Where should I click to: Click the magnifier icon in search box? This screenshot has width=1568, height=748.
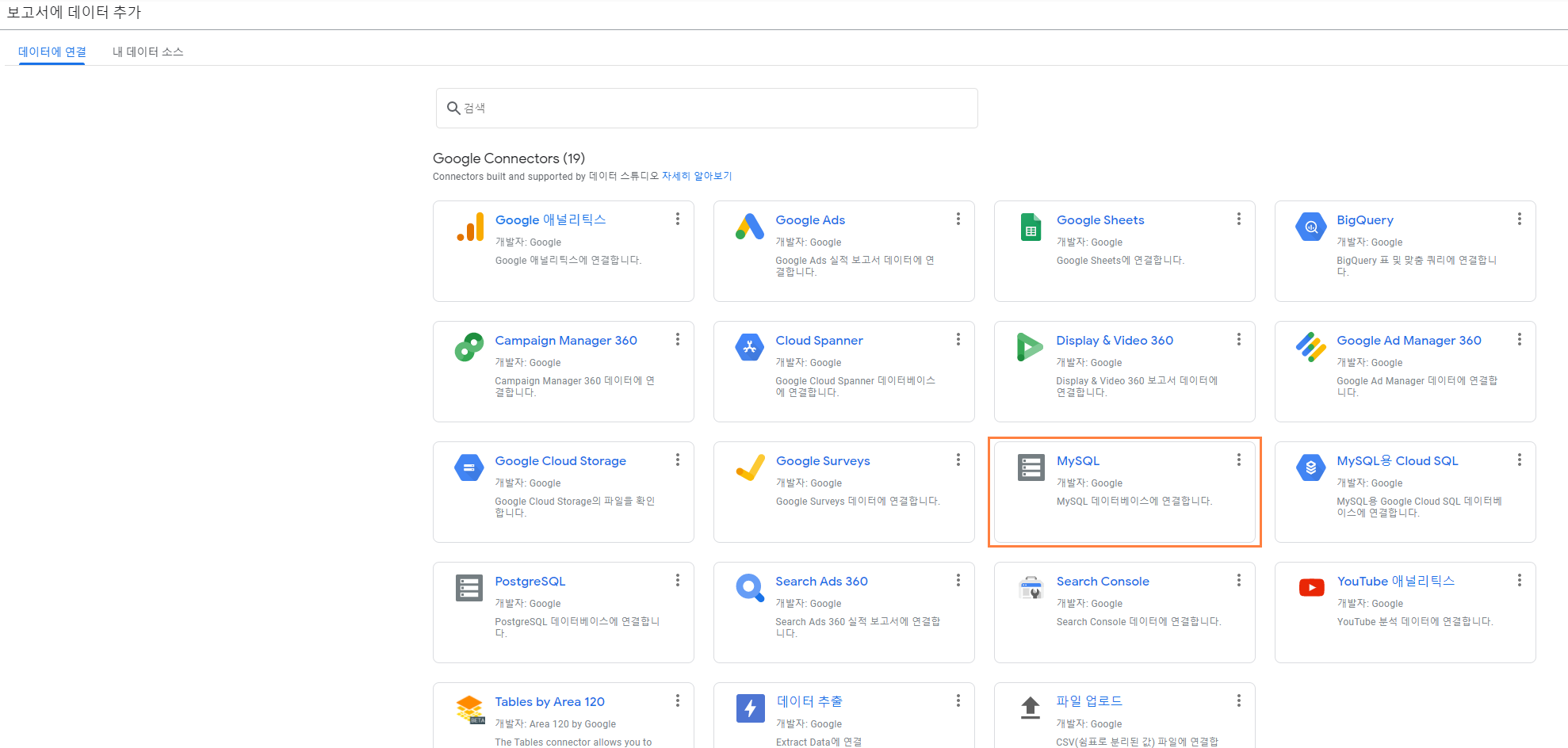click(453, 108)
